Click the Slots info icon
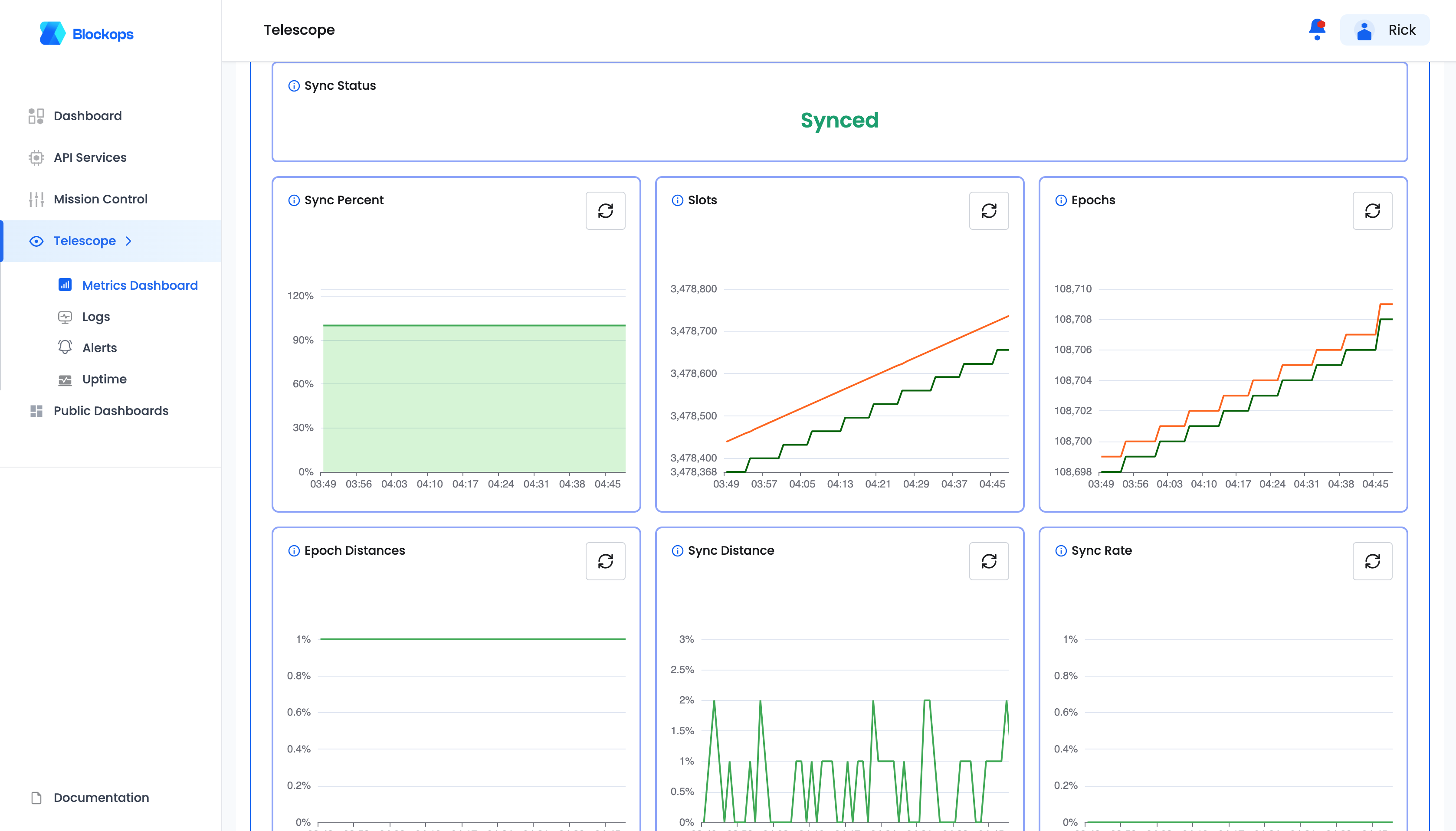The image size is (1456, 831). (678, 200)
